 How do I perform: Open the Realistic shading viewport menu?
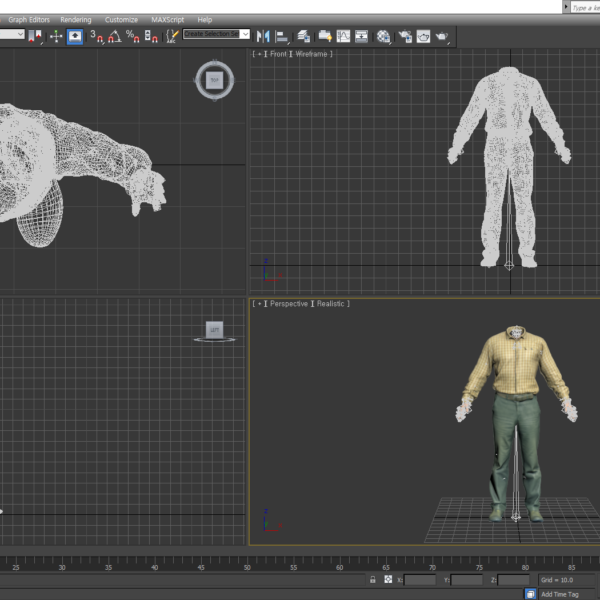pyautogui.click(x=333, y=303)
